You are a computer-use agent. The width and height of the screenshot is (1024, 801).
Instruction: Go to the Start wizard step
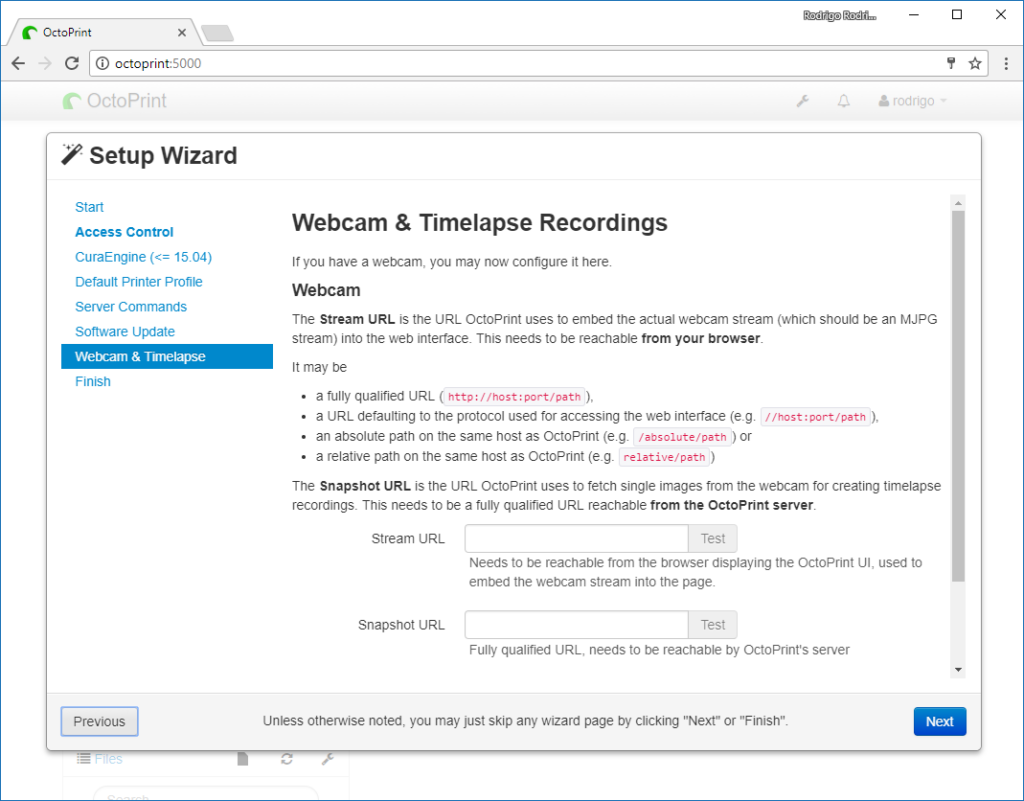click(89, 207)
